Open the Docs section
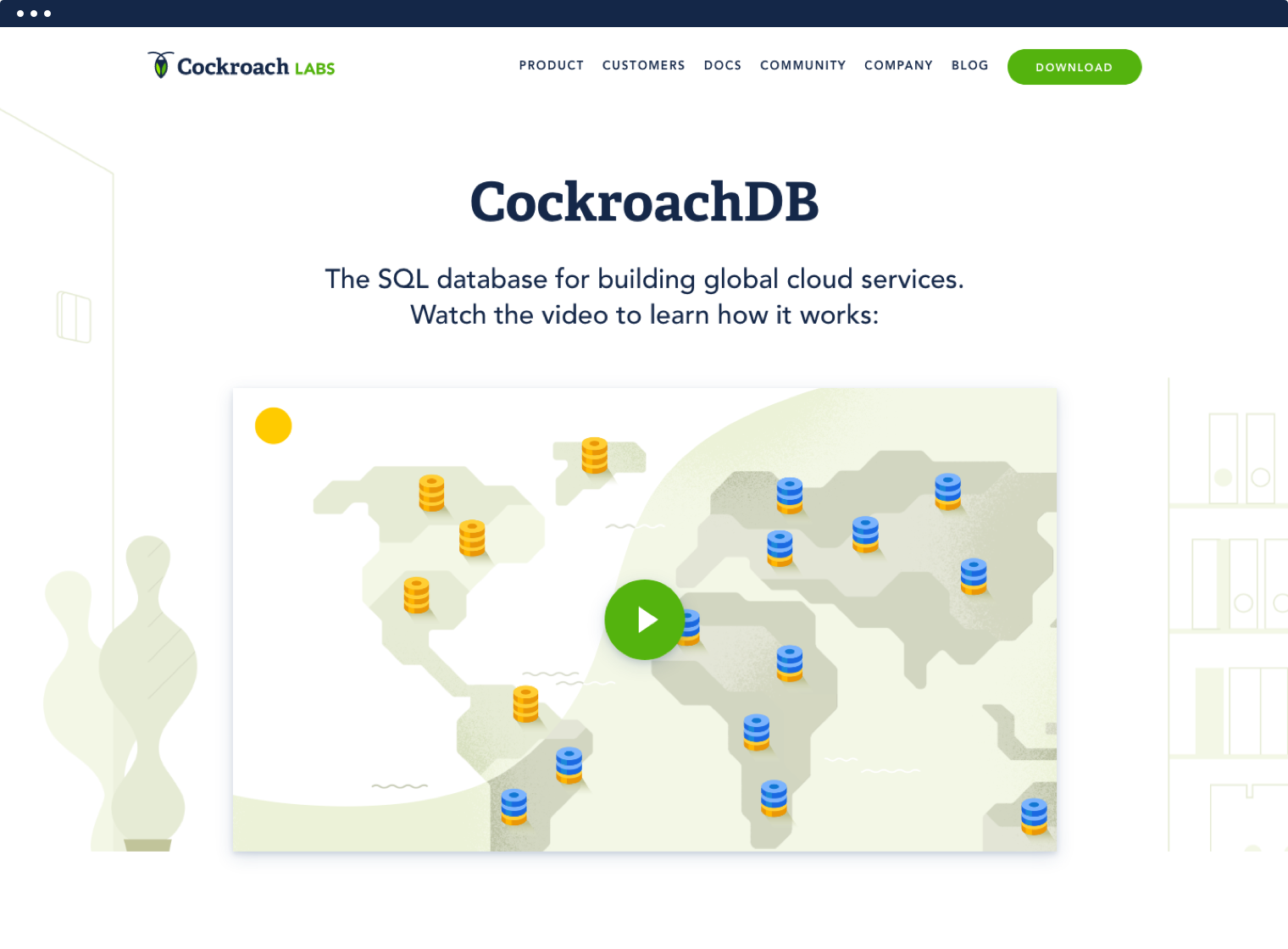Viewport: 1288px width, 949px height. coord(723,65)
